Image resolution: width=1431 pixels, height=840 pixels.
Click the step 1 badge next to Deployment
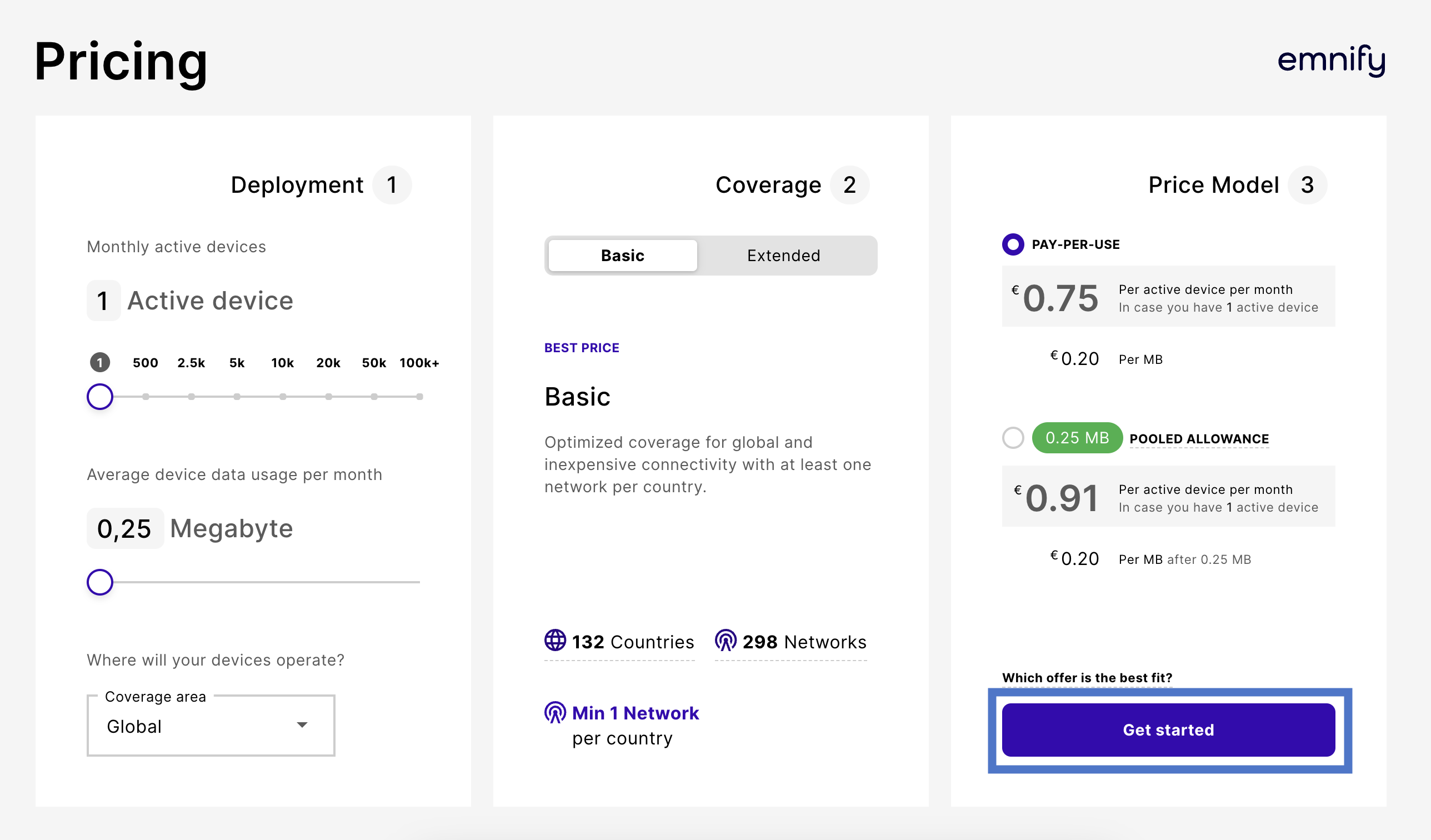[x=391, y=185]
